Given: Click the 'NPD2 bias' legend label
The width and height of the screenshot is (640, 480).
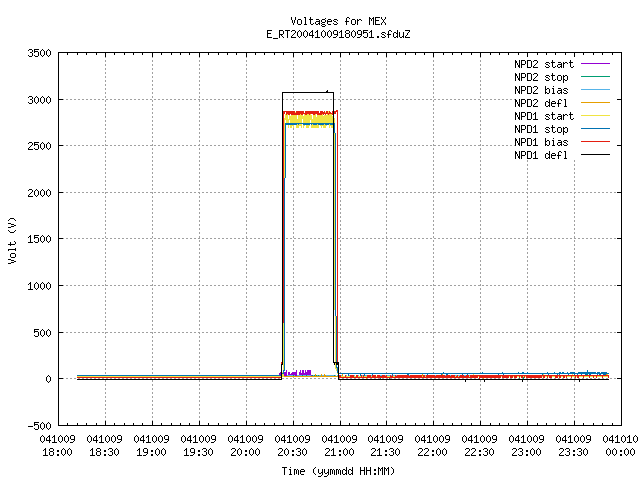Looking at the screenshot, I should point(541,90).
